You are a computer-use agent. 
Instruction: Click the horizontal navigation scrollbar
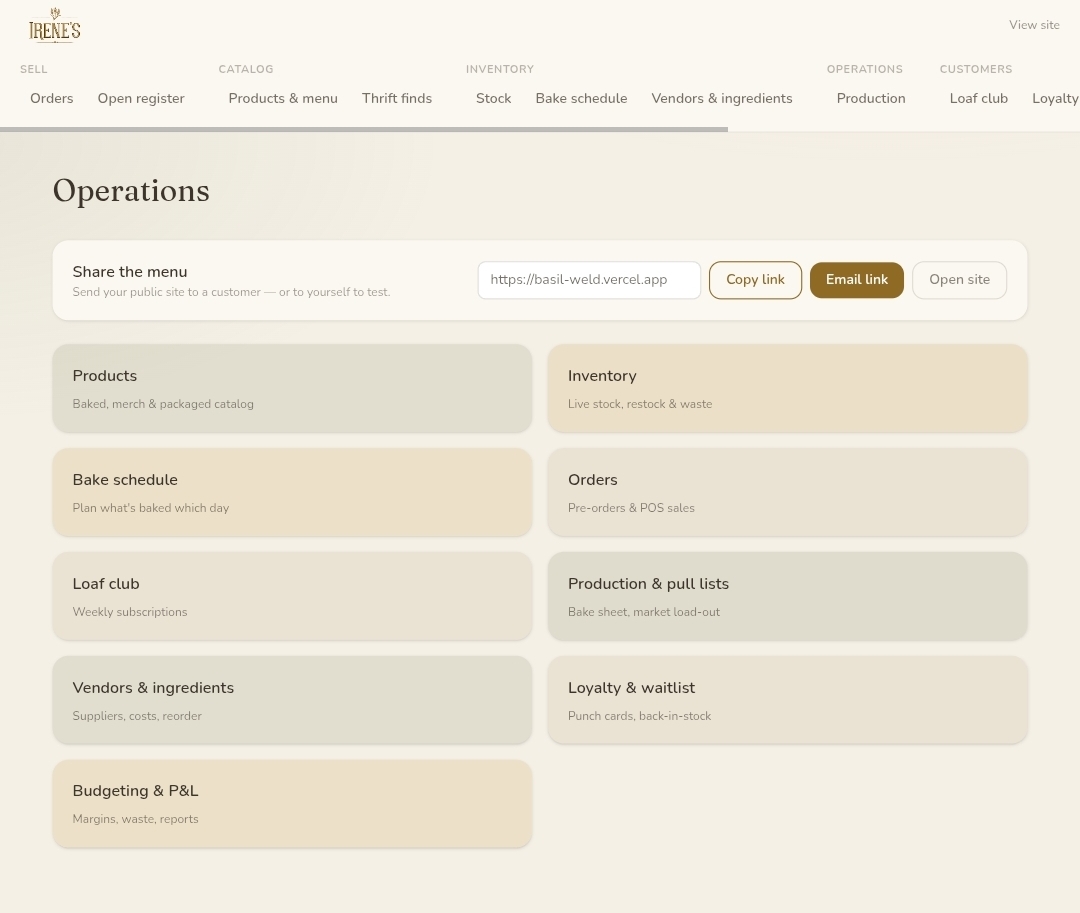(364, 129)
